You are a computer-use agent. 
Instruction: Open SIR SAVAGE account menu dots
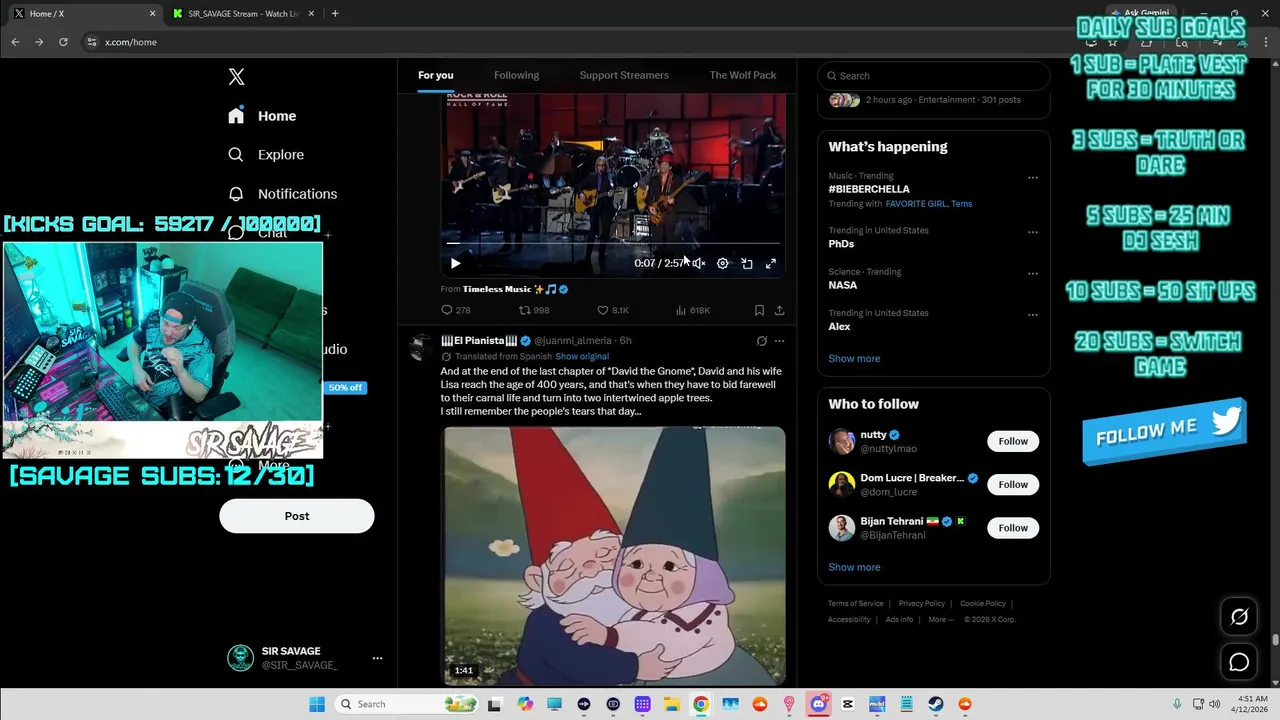point(377,658)
